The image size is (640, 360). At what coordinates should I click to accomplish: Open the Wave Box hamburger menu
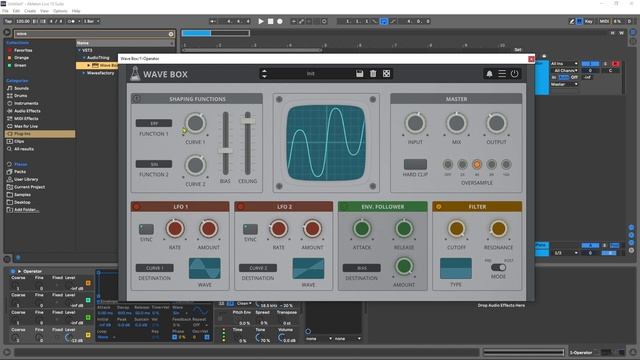tap(502, 73)
